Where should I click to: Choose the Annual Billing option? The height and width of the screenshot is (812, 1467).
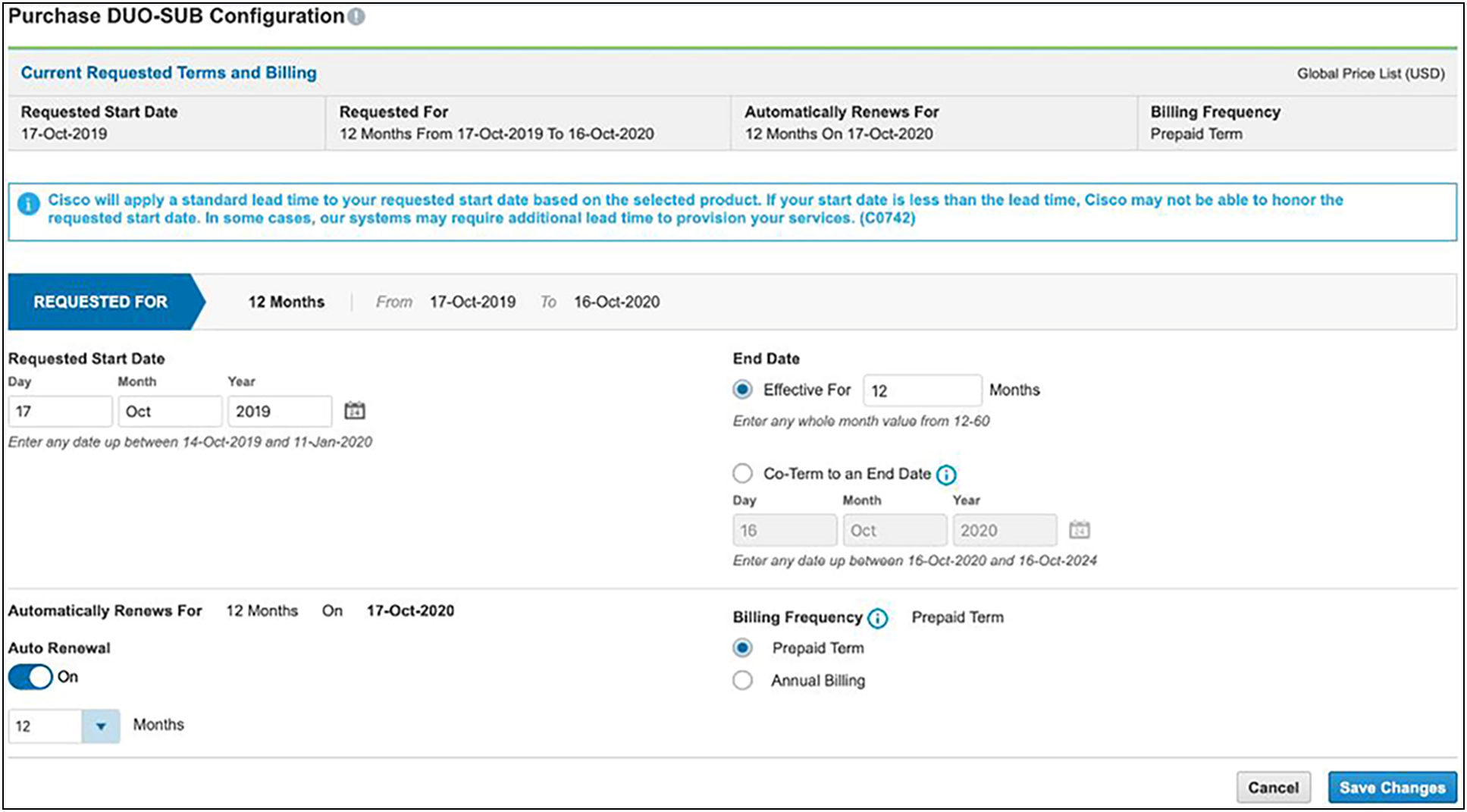click(743, 681)
